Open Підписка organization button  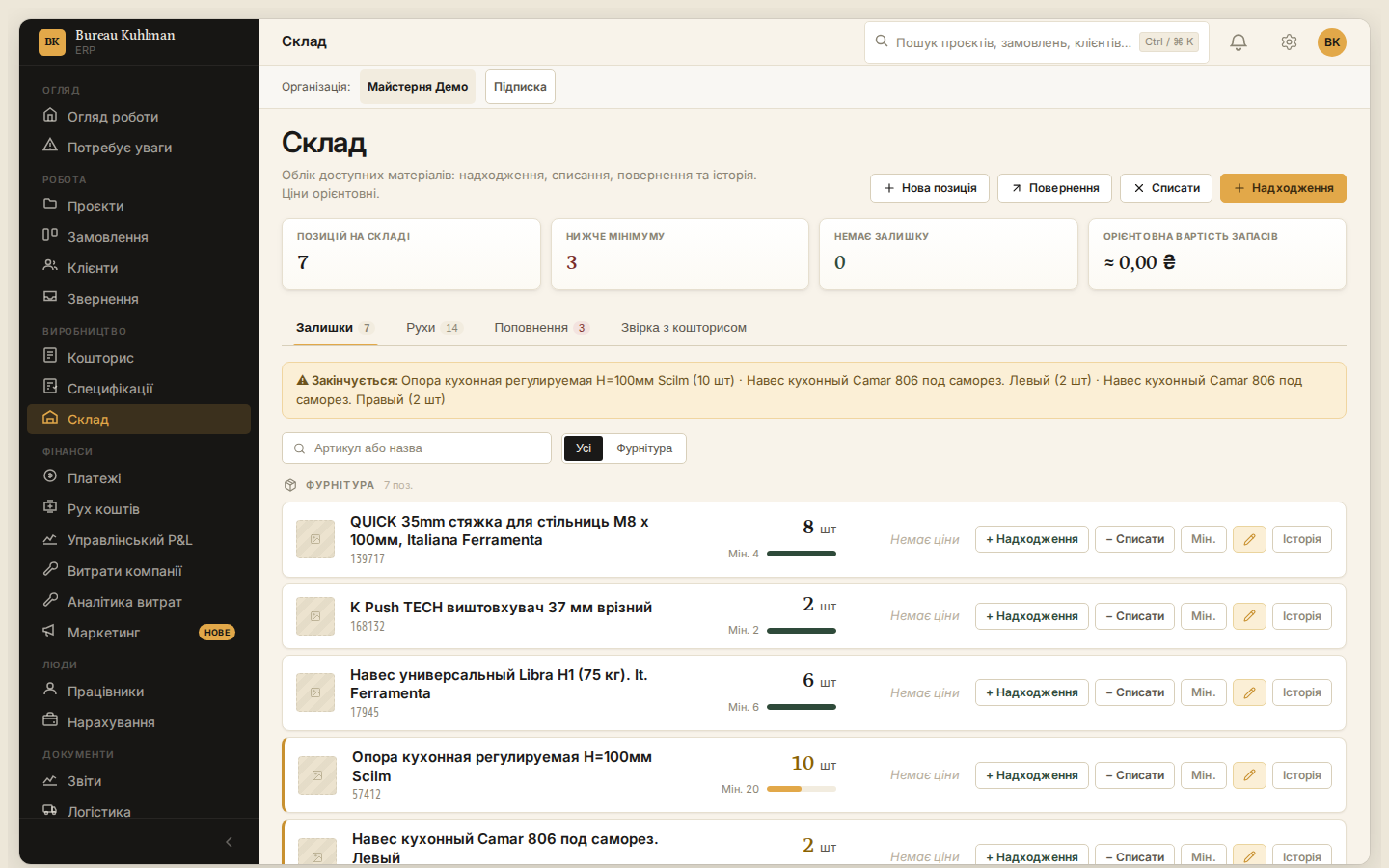520,87
